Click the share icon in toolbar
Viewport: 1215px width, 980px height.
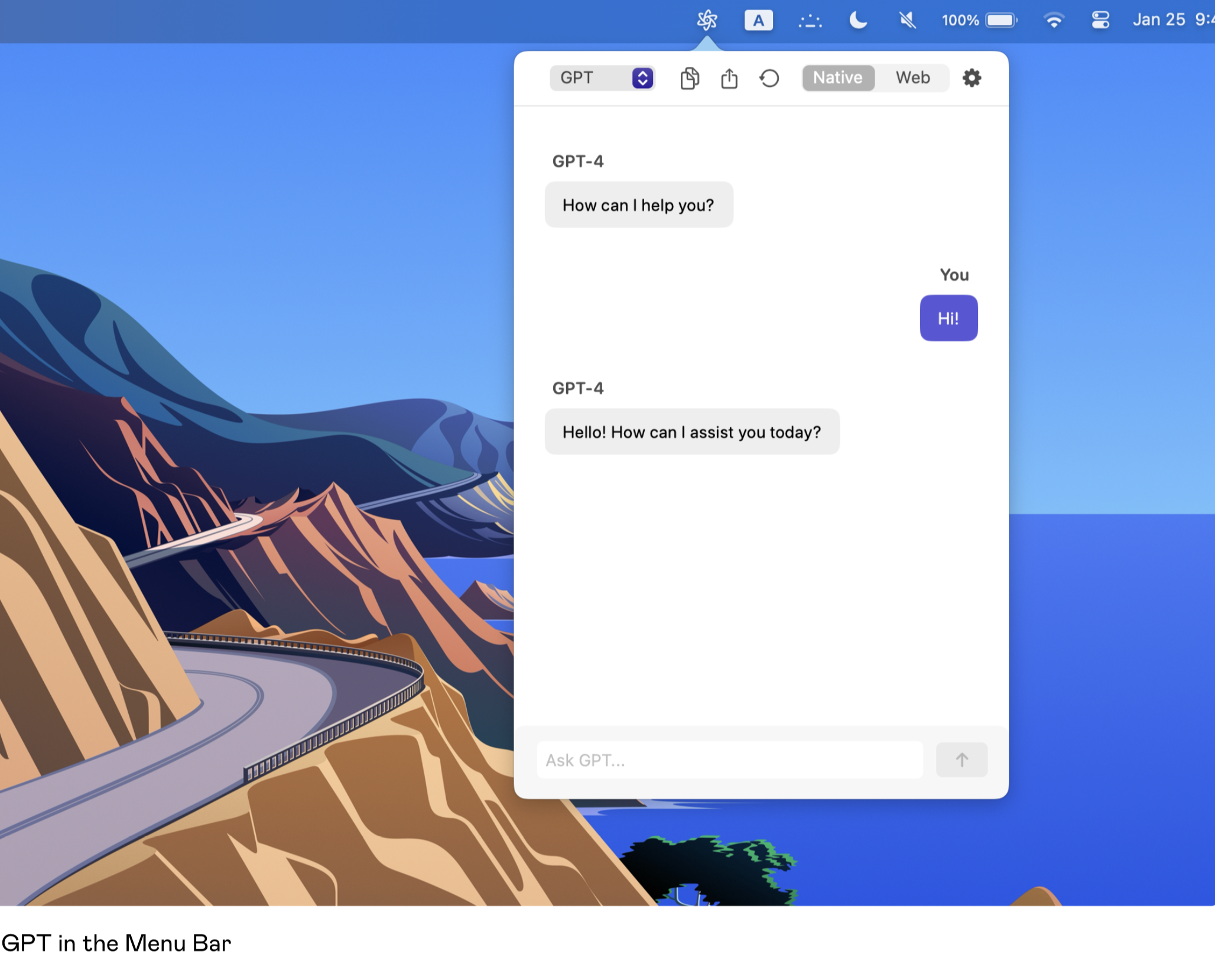tap(729, 78)
